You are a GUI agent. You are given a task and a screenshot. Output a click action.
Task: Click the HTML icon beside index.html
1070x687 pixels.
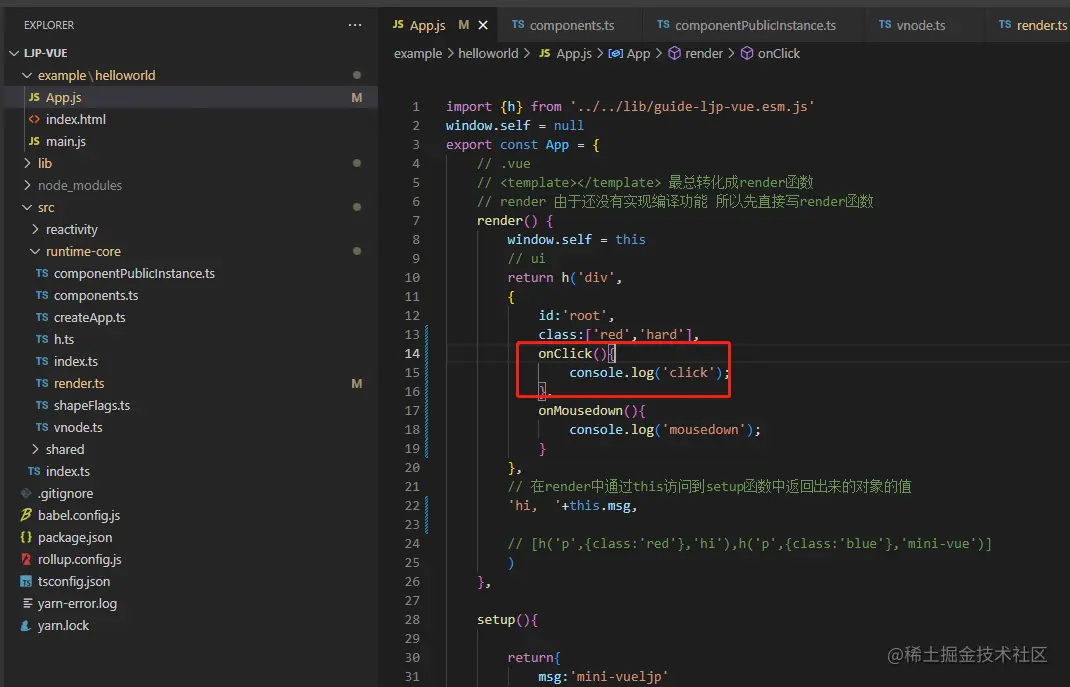tap(34, 119)
